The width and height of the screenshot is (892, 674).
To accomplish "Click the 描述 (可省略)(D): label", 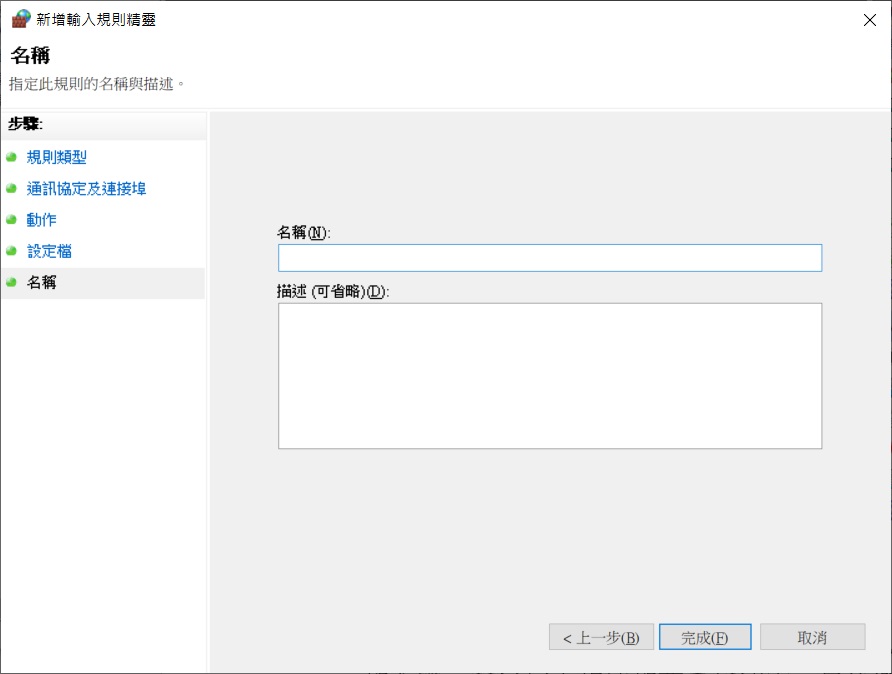I will 333,291.
